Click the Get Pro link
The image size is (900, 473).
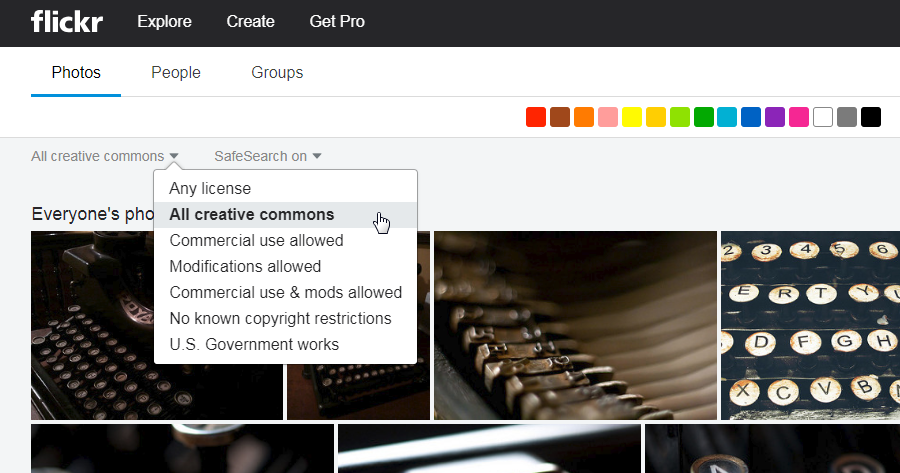coord(337,22)
